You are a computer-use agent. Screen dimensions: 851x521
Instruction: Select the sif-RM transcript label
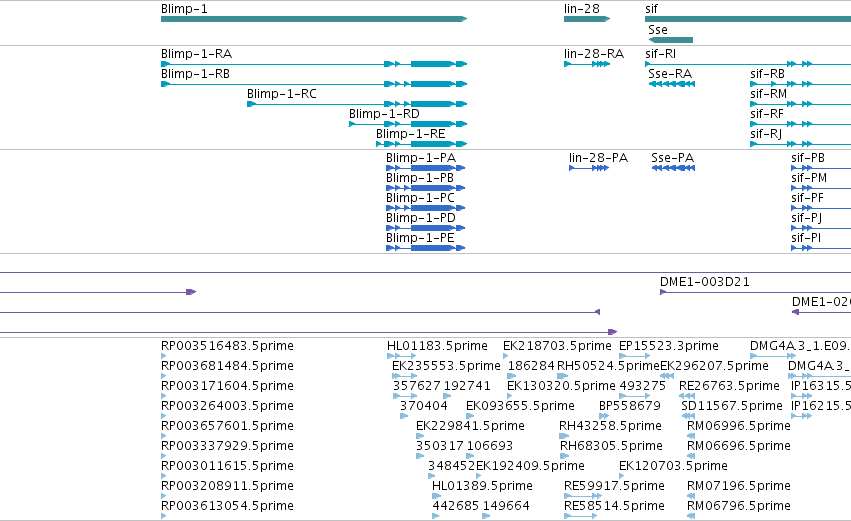point(769,94)
